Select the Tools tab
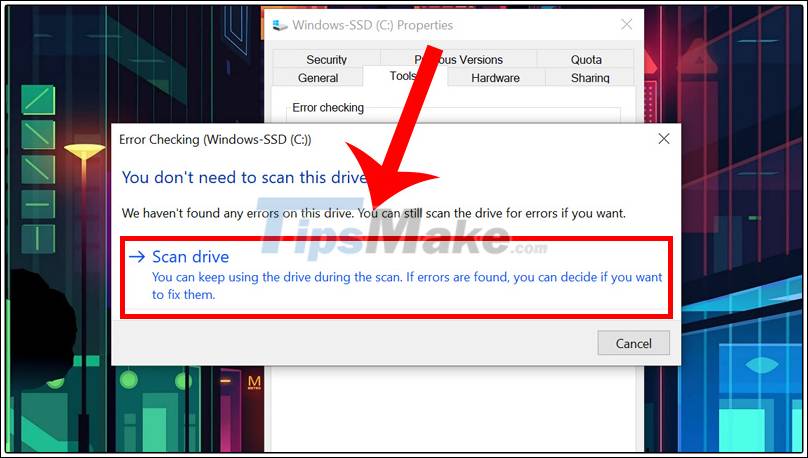The width and height of the screenshot is (808, 458). coord(405,76)
